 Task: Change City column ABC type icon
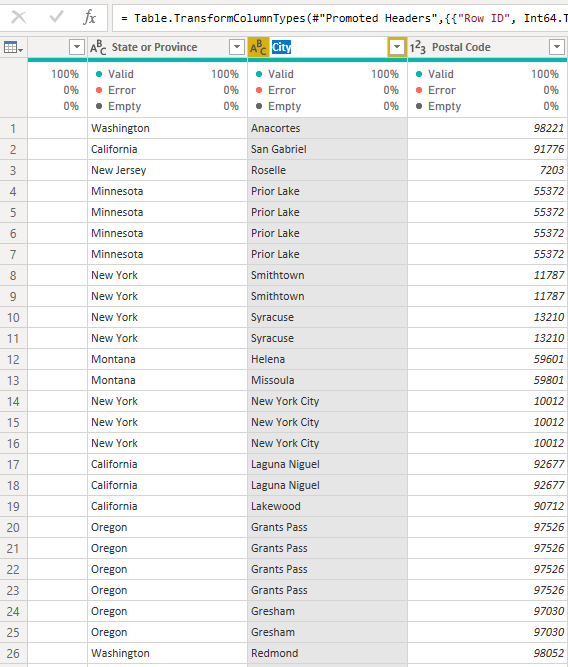pyautogui.click(x=258, y=47)
